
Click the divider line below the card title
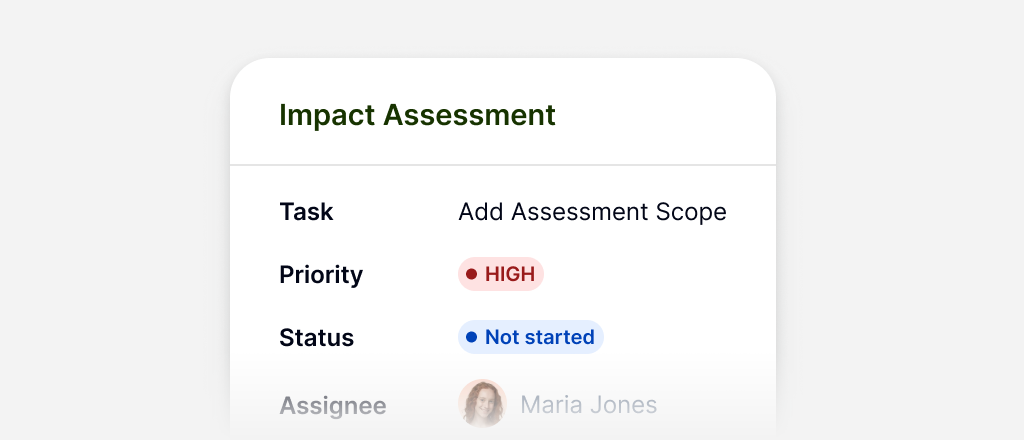coord(503,164)
